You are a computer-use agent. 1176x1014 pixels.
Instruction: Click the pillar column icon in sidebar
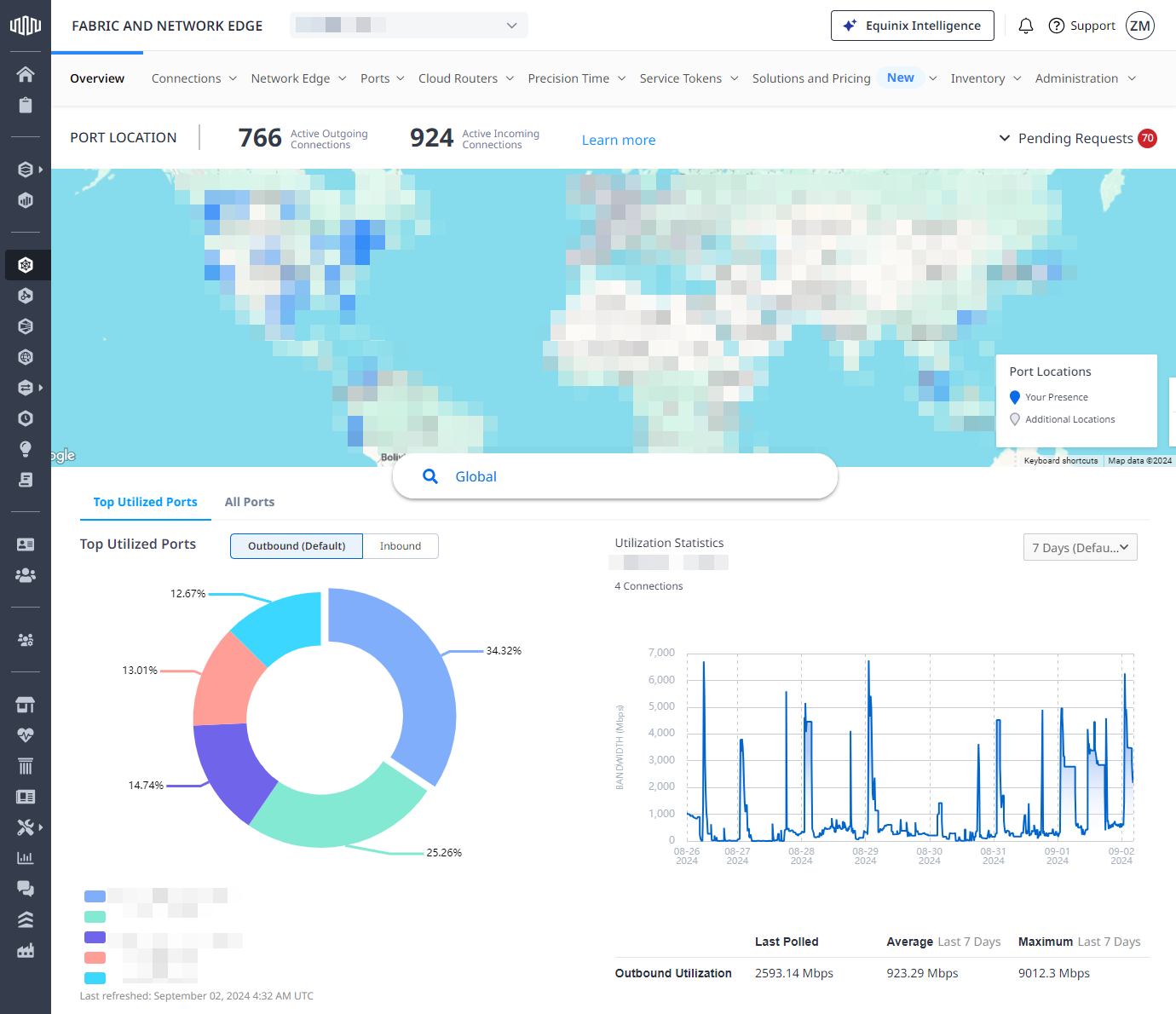[26, 766]
